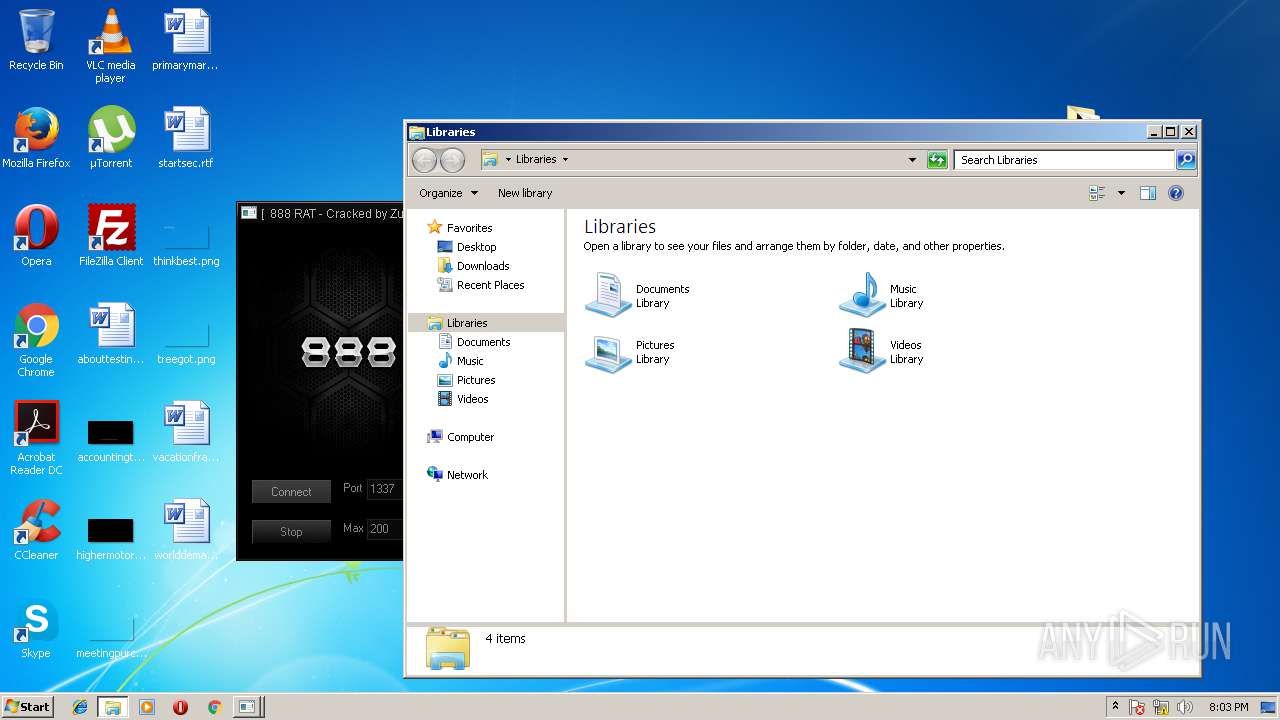
Task: Click the 8:03 PM taskbar clock
Action: coord(1228,707)
